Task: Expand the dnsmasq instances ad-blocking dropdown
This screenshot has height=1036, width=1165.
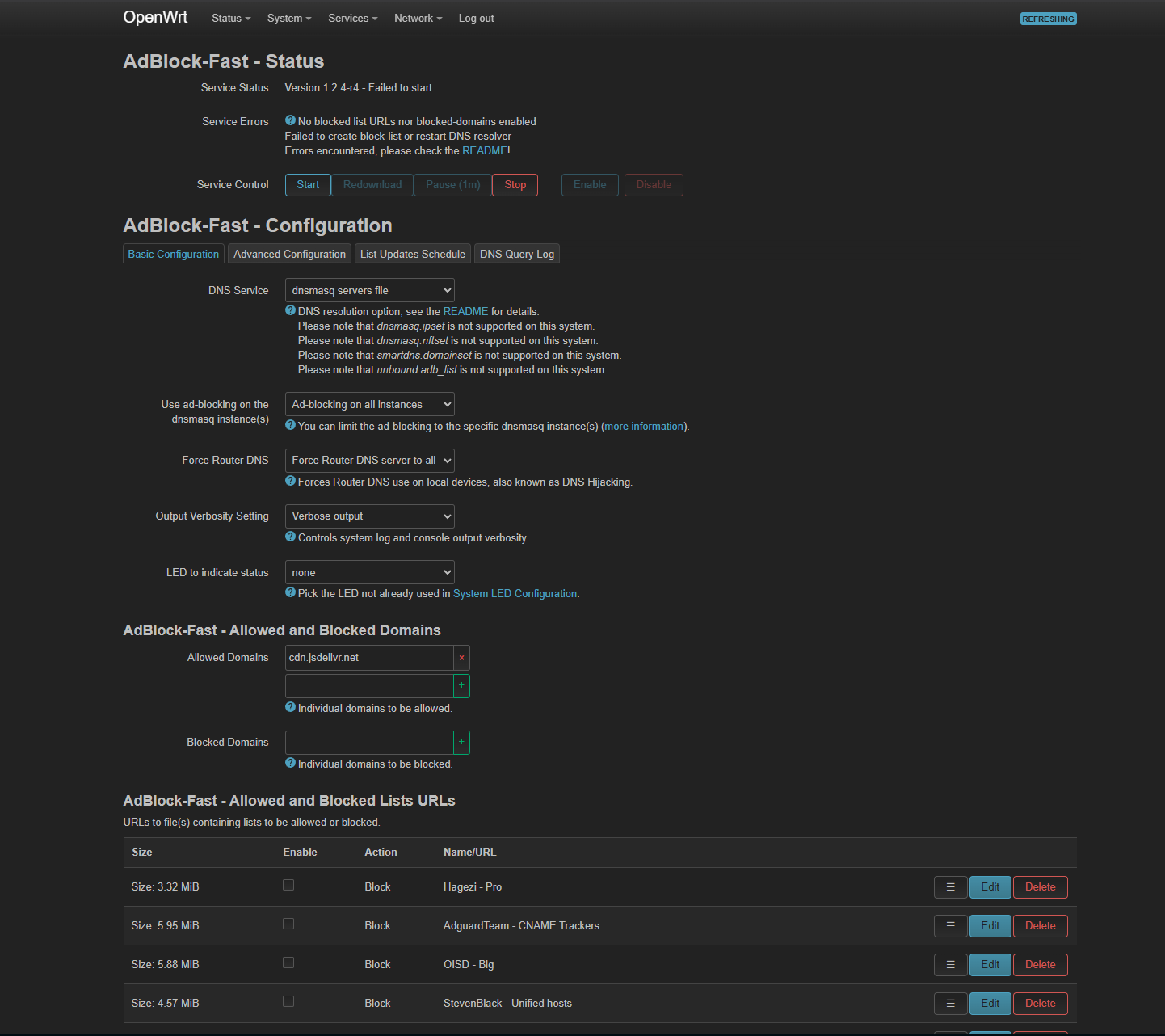Action: click(370, 405)
